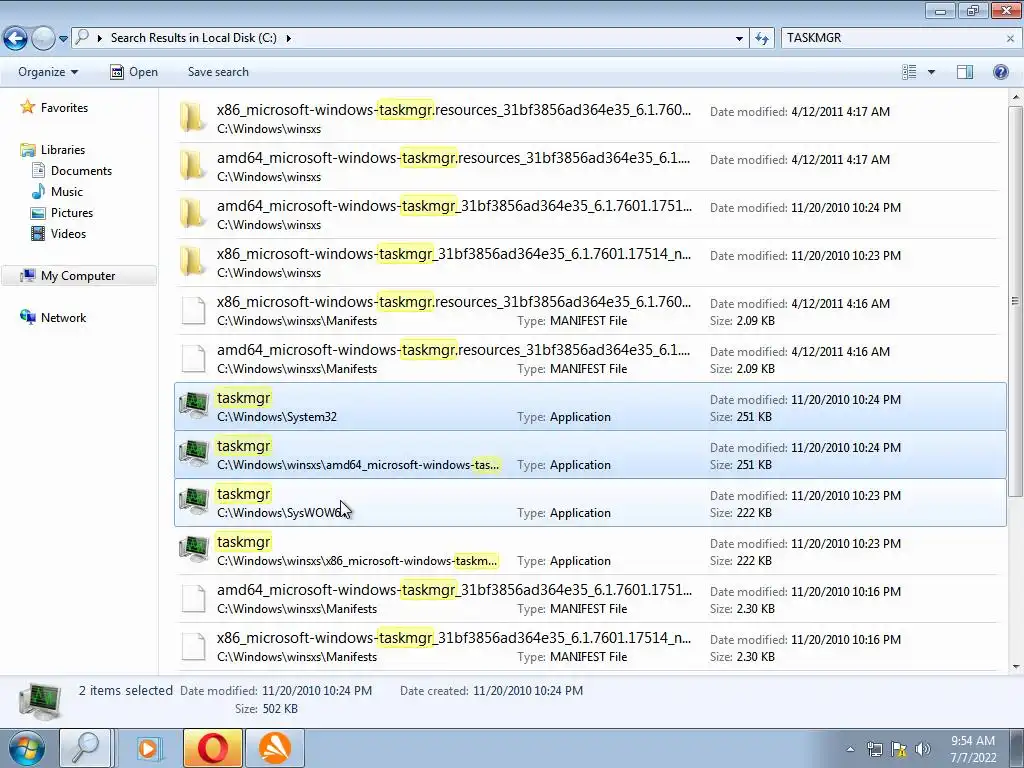Open the Music library in sidebar
This screenshot has width=1024, height=768.
click(x=67, y=191)
